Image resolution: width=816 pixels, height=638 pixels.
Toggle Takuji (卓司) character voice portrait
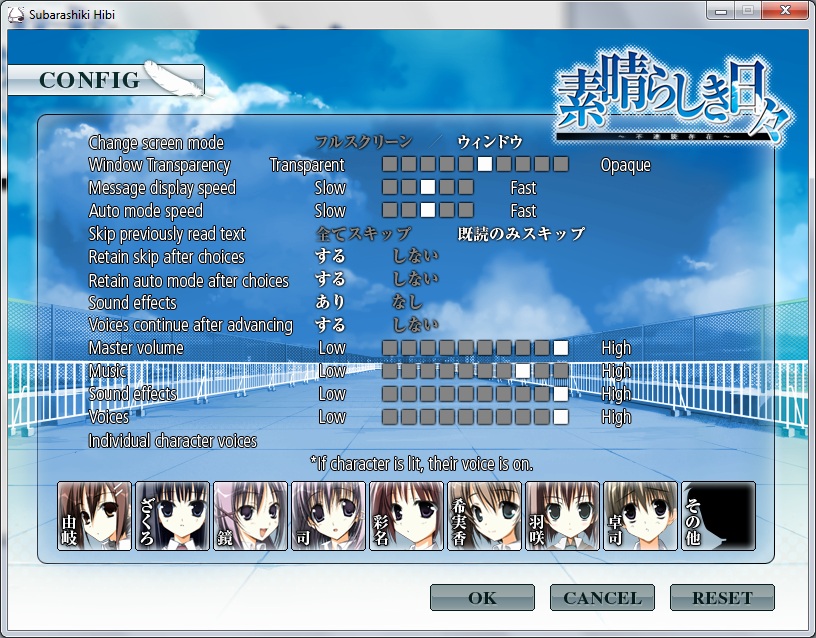point(641,516)
